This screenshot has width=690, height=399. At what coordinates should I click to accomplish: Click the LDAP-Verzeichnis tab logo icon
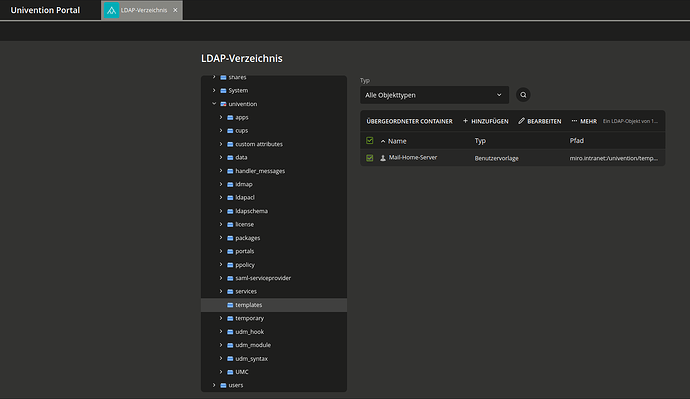coord(111,10)
